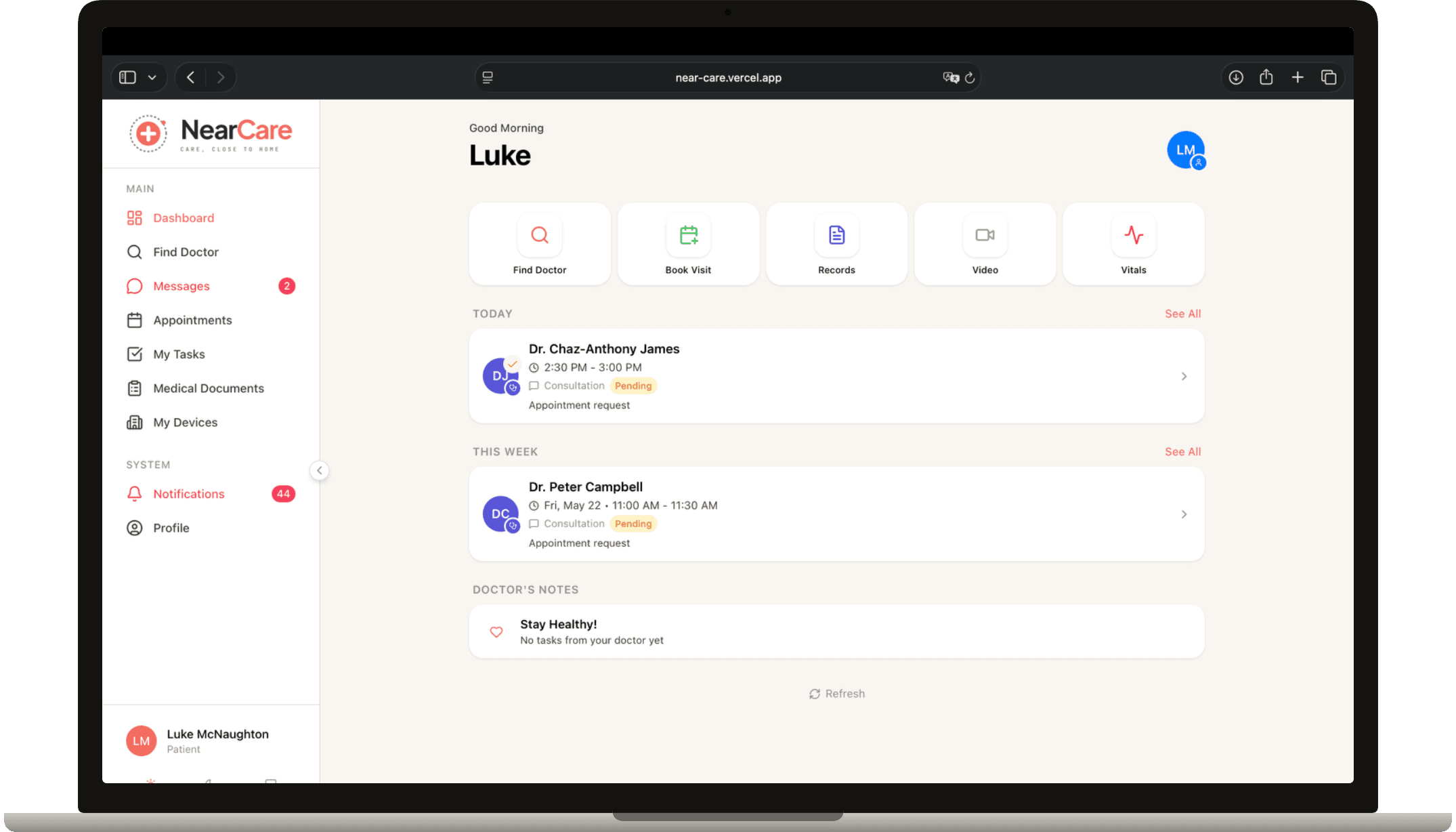Click the Notifications badge showing 44
The width and height of the screenshot is (1456, 832).
[283, 494]
